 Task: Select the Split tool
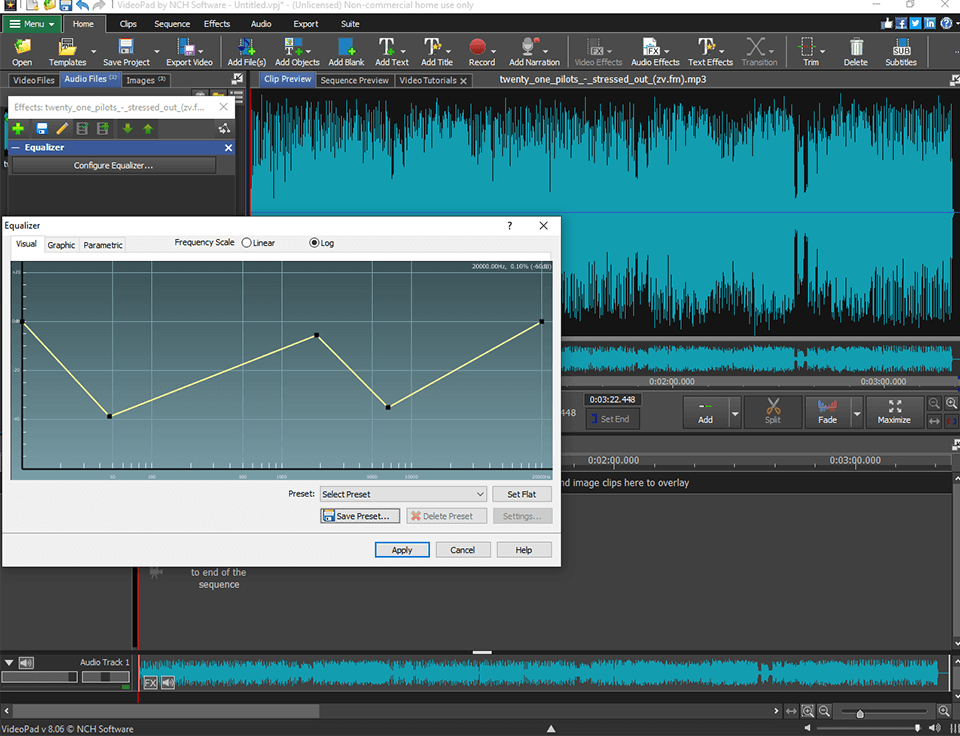(772, 411)
